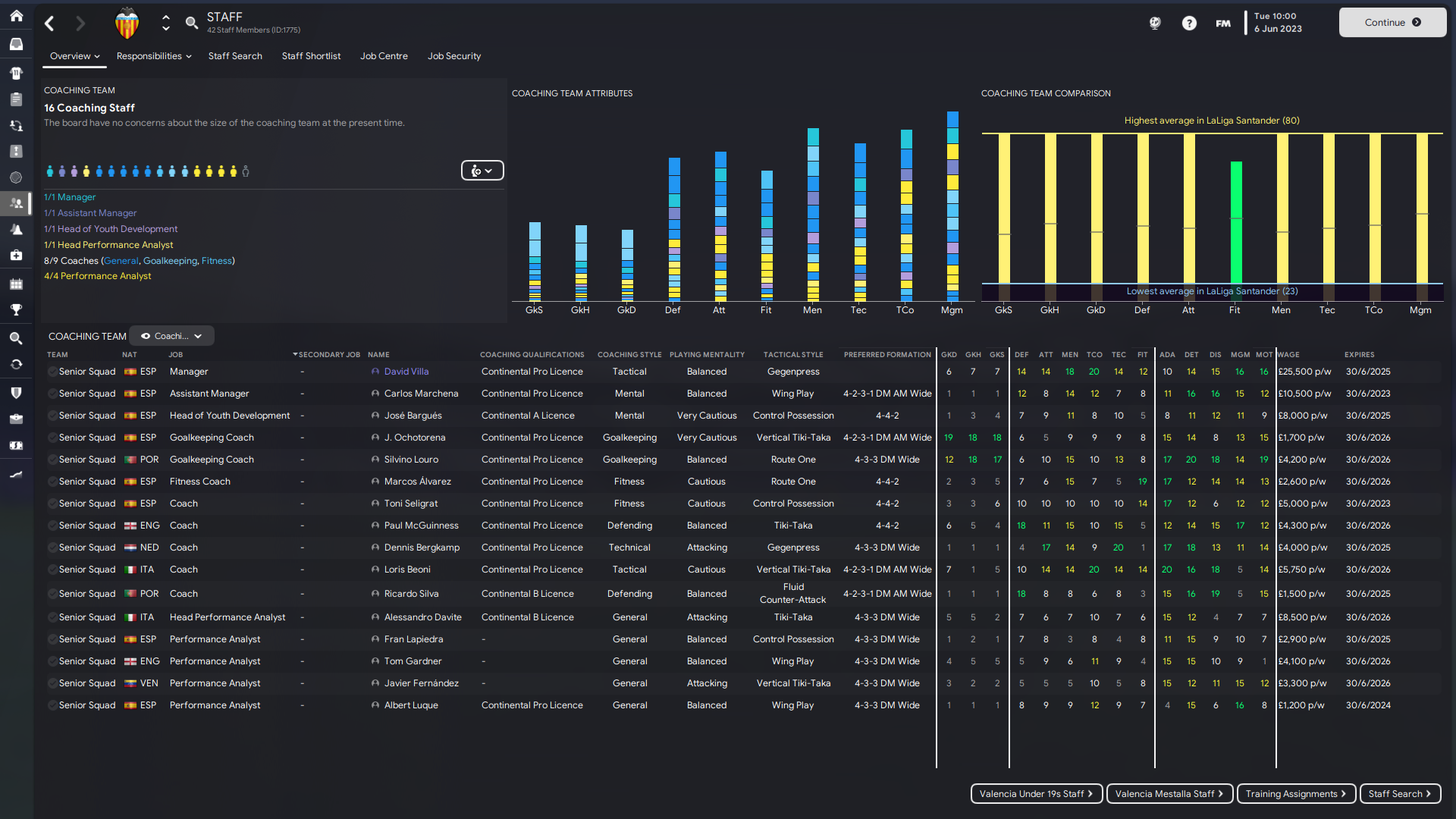Open competitions trophy icon
The image size is (1456, 819).
point(16,309)
